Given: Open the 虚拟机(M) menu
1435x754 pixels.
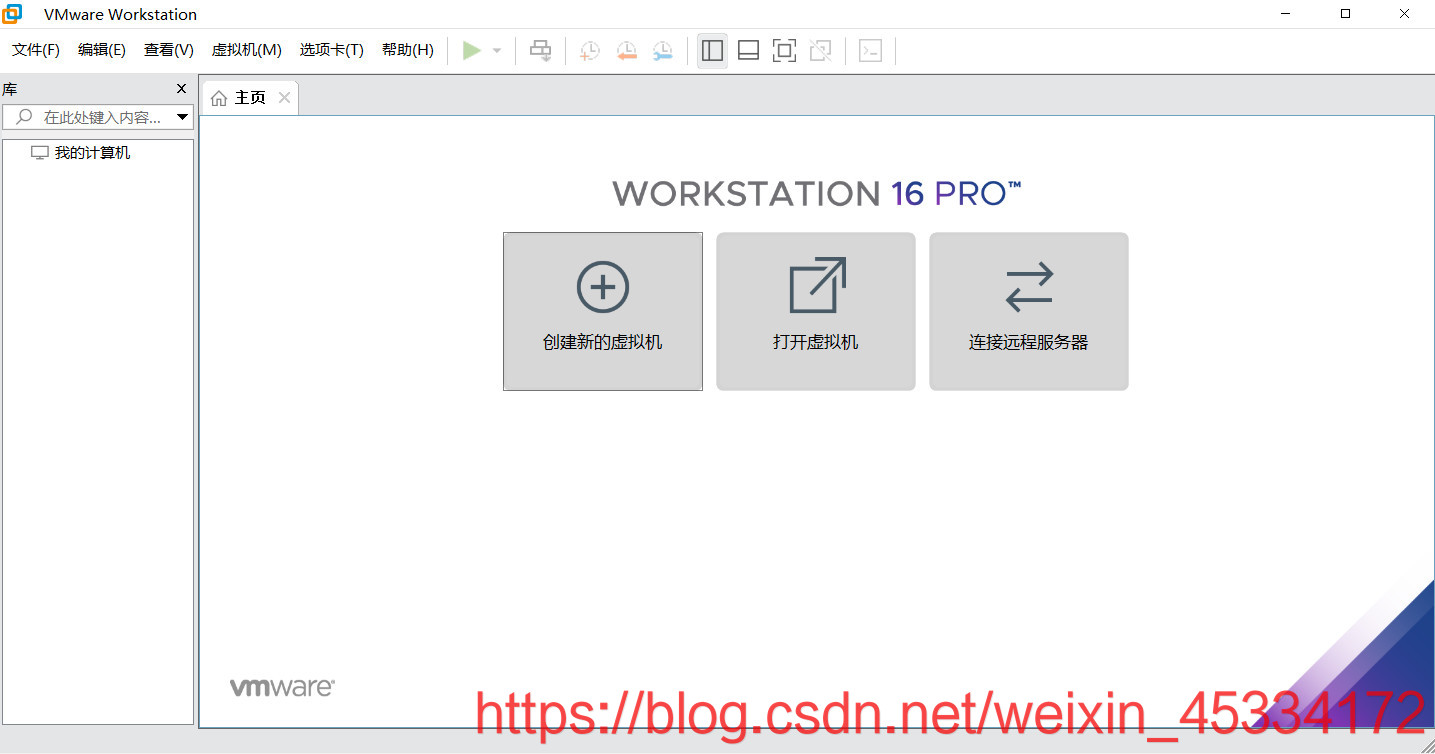Looking at the screenshot, I should 247,50.
